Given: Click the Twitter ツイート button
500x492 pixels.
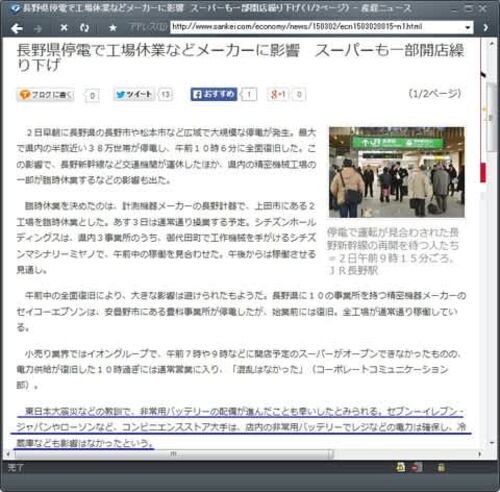Looking at the screenshot, I should click(x=133, y=95).
